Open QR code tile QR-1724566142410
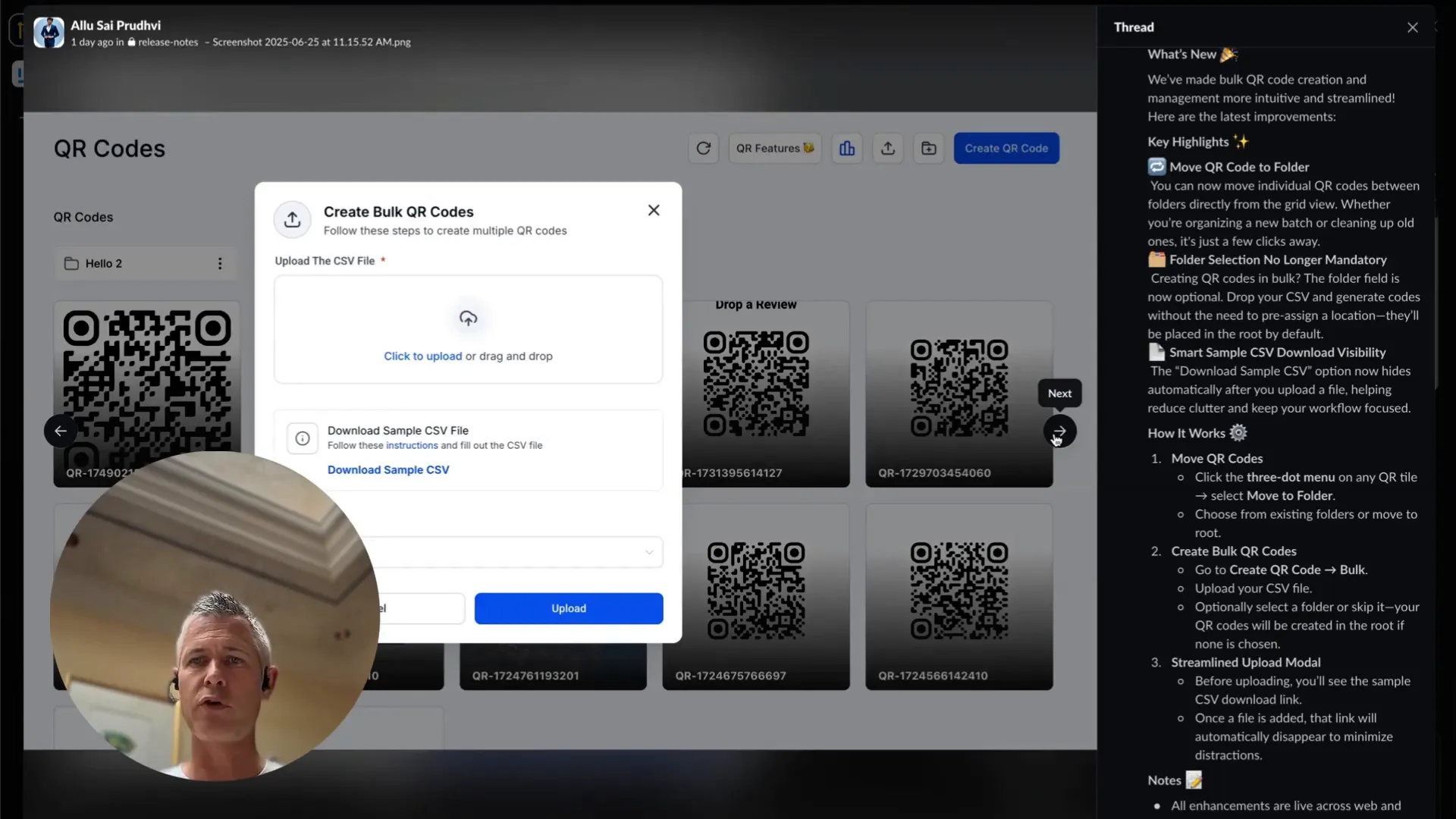 click(x=959, y=598)
